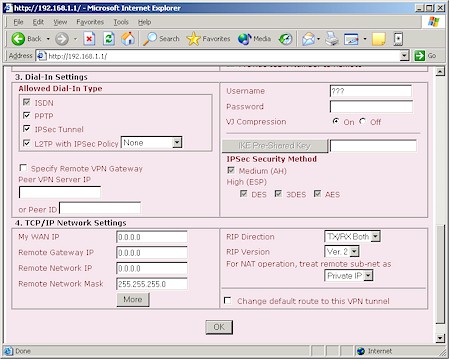The height and width of the screenshot is (360, 450).
Task: Open the Tools menu
Action: (x=121, y=22)
